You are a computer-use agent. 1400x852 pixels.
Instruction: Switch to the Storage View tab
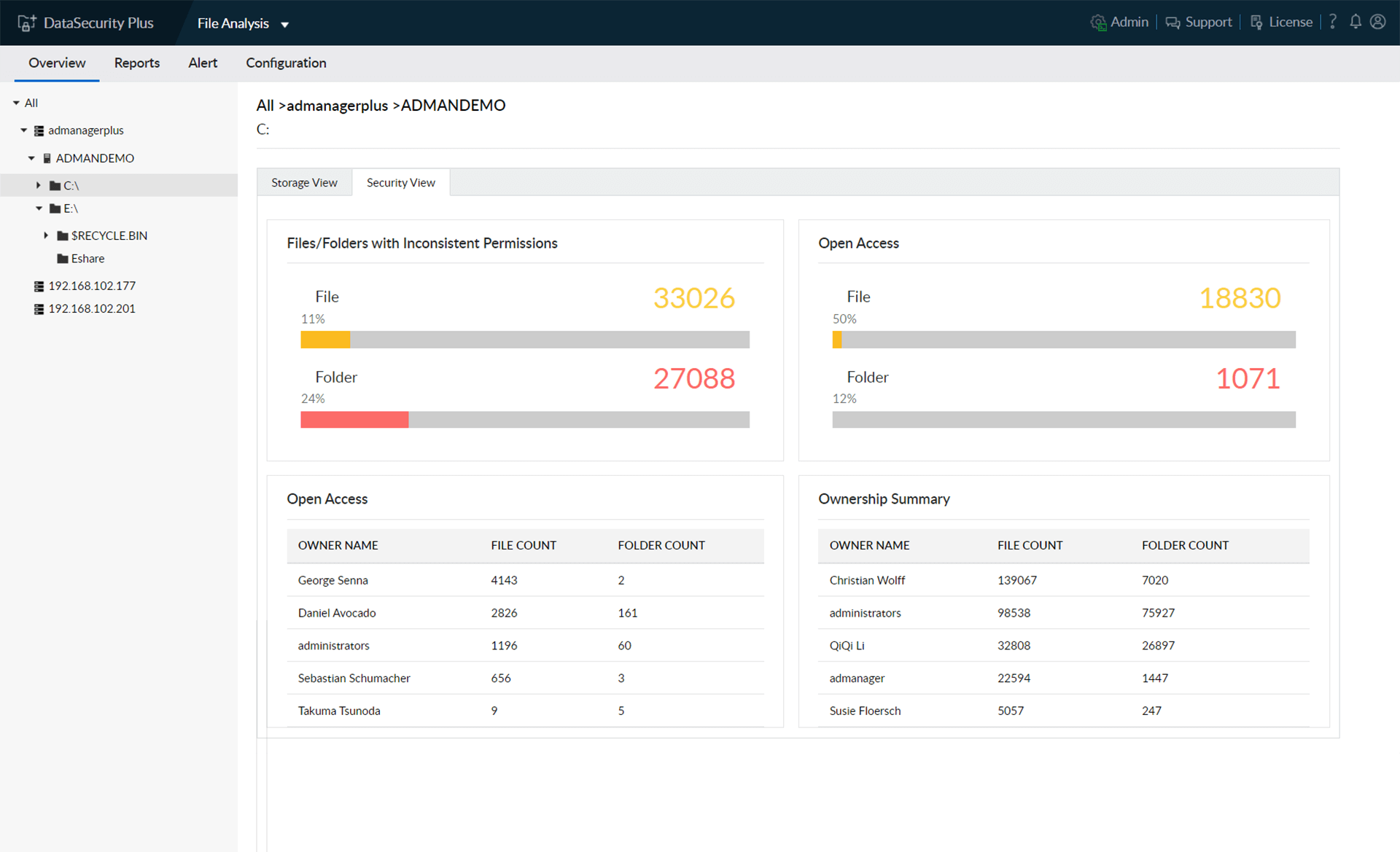tap(304, 182)
